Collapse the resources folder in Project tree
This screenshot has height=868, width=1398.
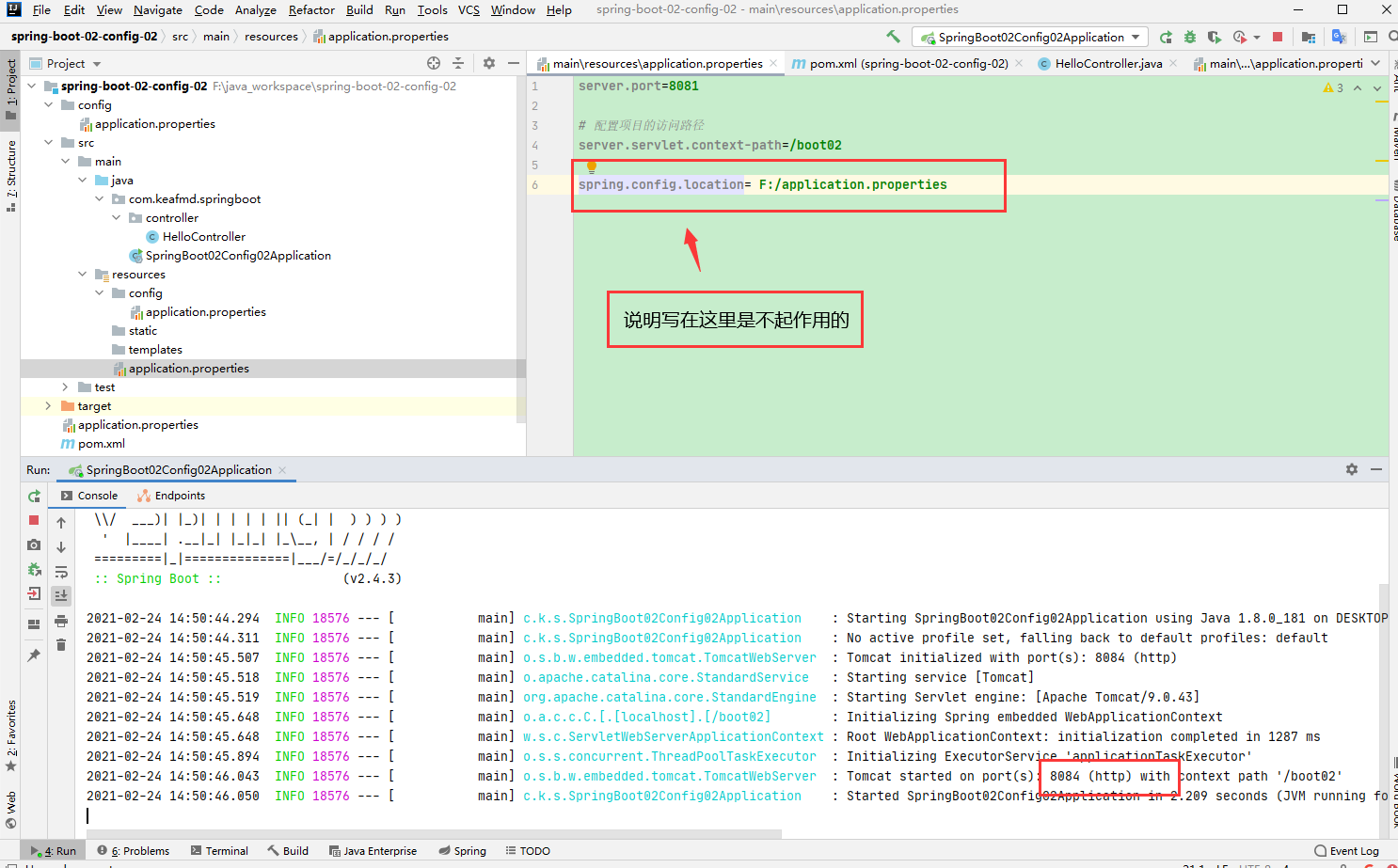83,274
